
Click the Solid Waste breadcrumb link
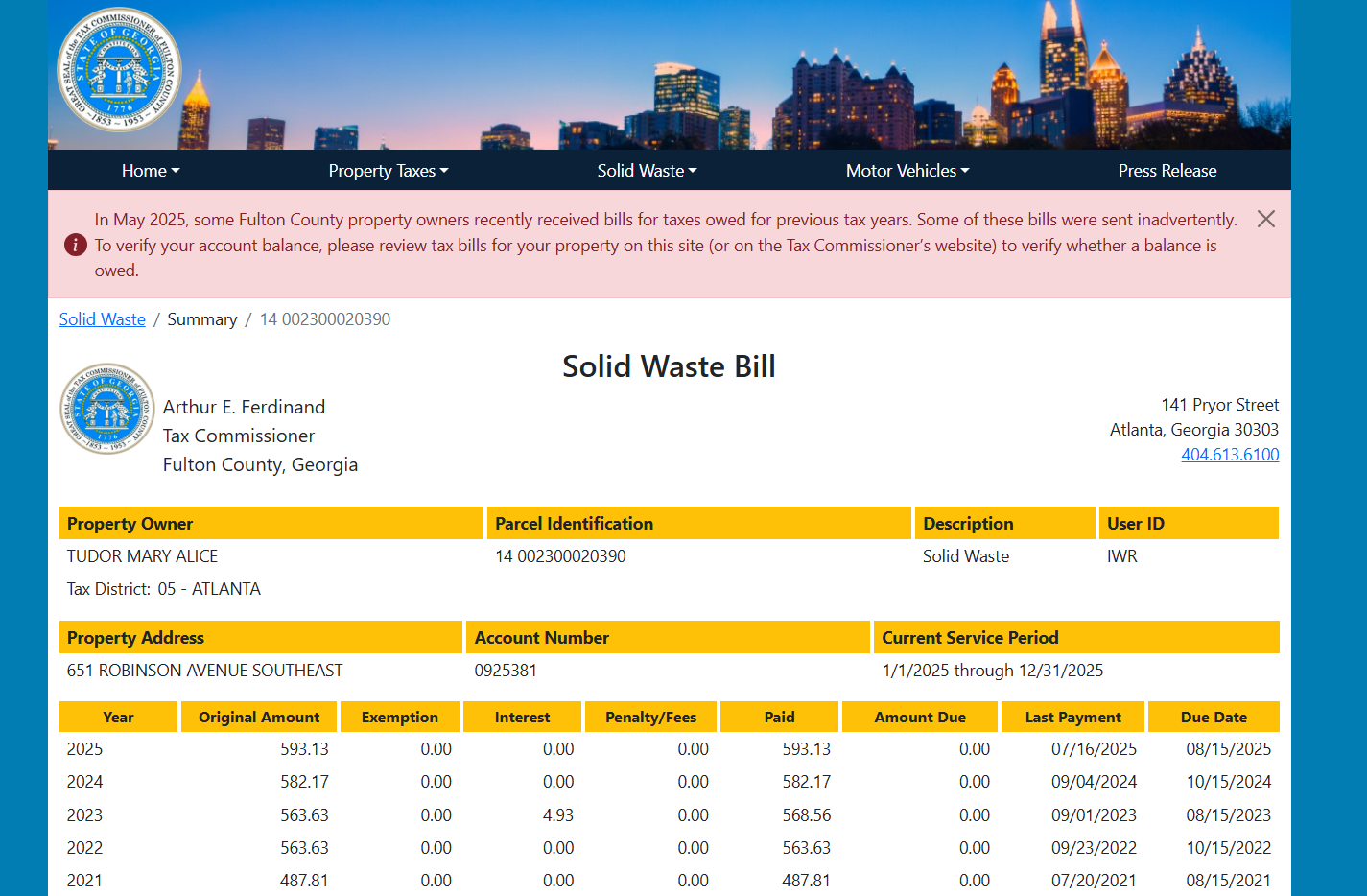tap(103, 319)
